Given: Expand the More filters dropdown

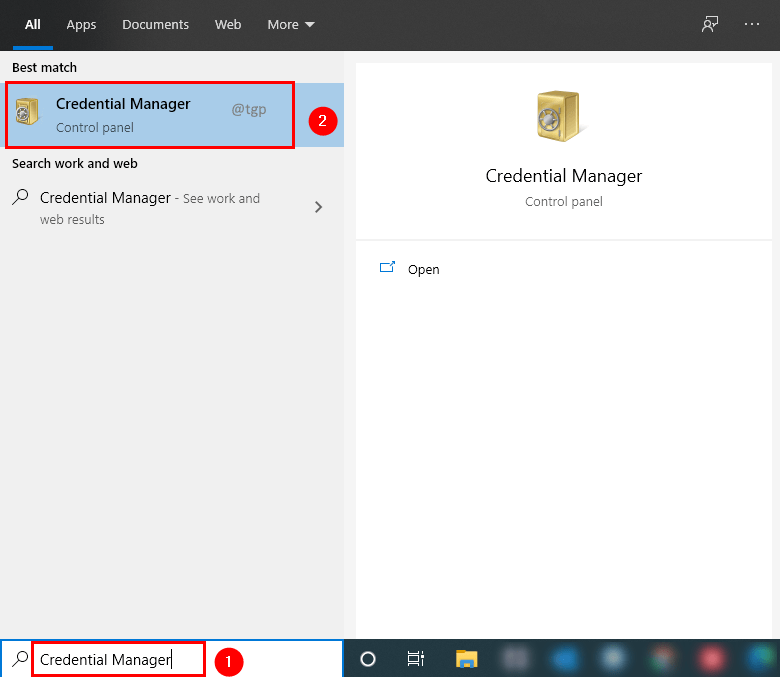Looking at the screenshot, I should click(x=291, y=24).
